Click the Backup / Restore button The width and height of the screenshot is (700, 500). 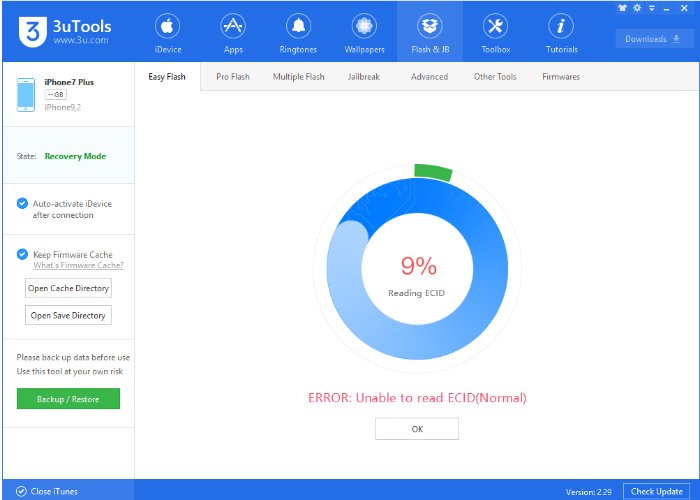pos(68,398)
